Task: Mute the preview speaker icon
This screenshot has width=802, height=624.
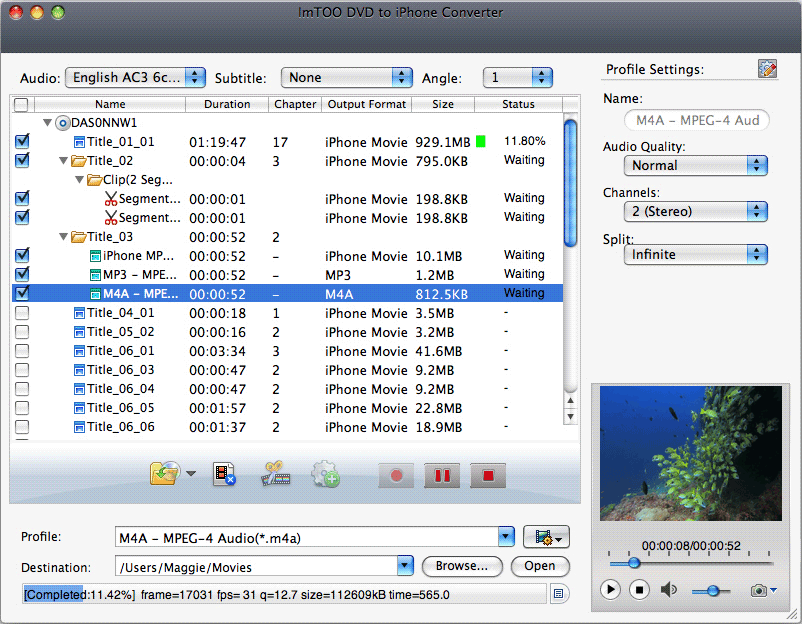Action: [668, 590]
